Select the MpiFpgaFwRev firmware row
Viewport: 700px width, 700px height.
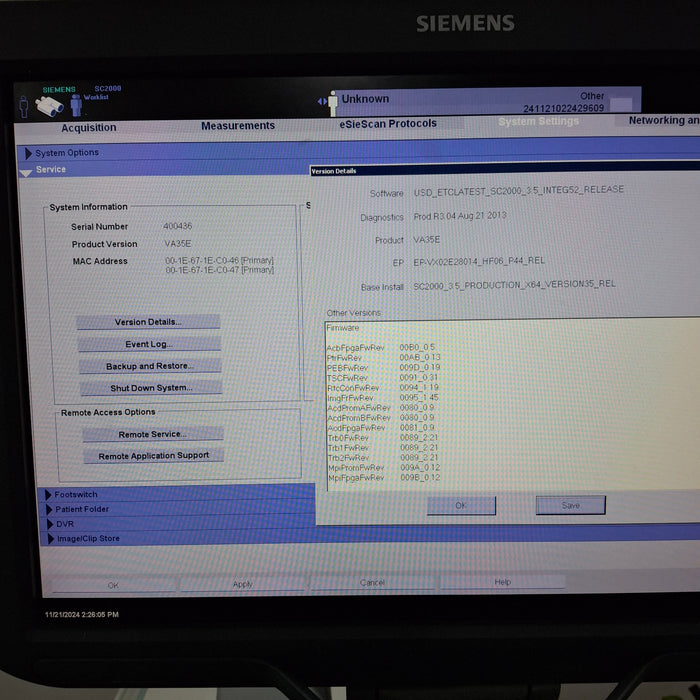(x=384, y=478)
